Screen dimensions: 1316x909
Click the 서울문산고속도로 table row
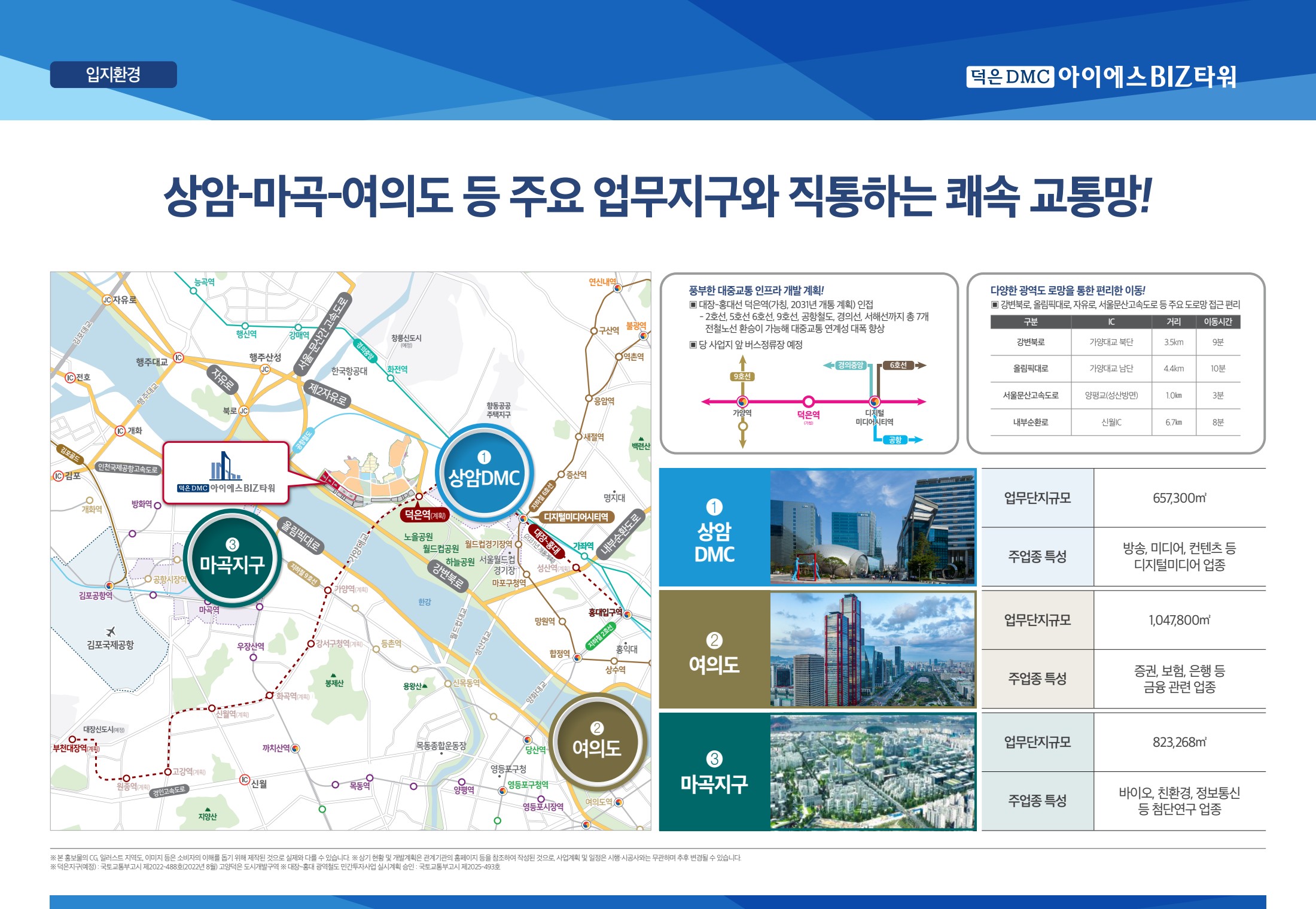click(x=1116, y=396)
